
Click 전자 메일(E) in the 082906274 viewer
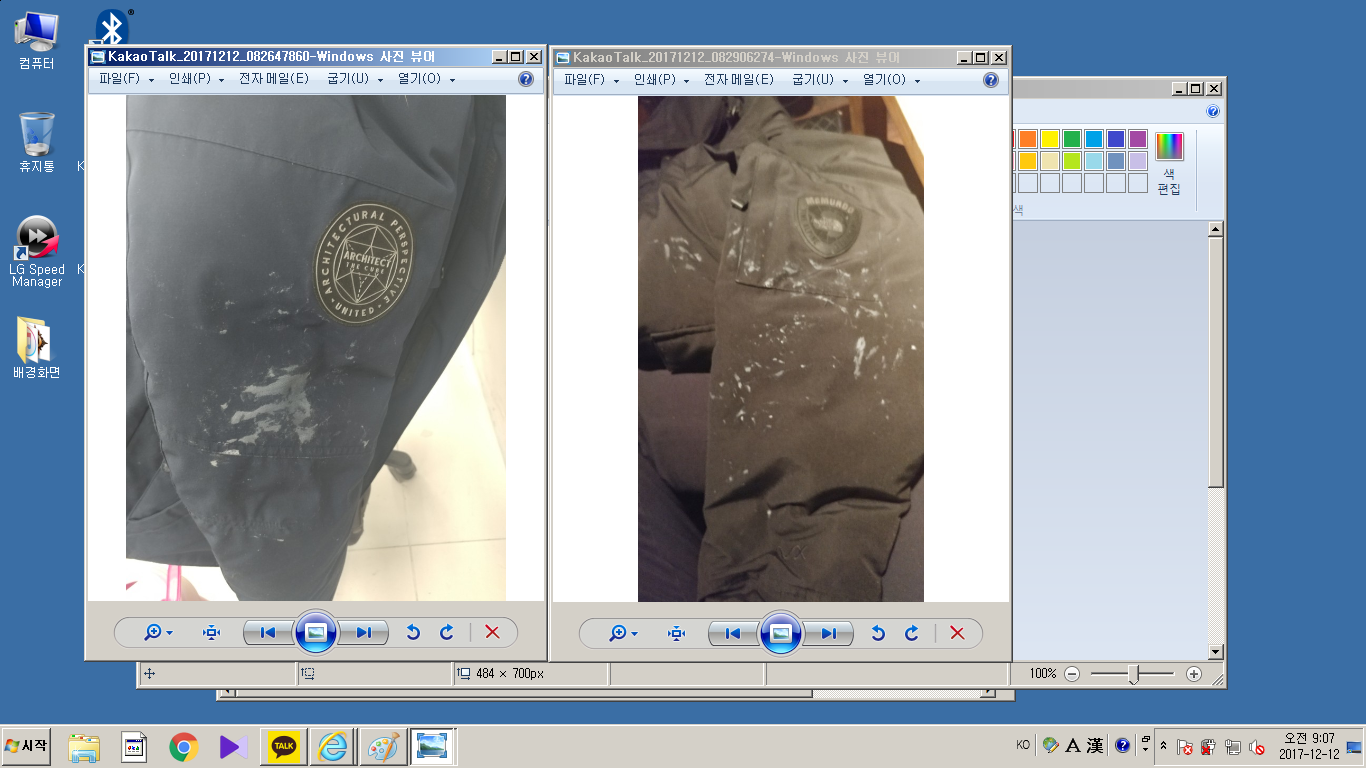(x=738, y=80)
